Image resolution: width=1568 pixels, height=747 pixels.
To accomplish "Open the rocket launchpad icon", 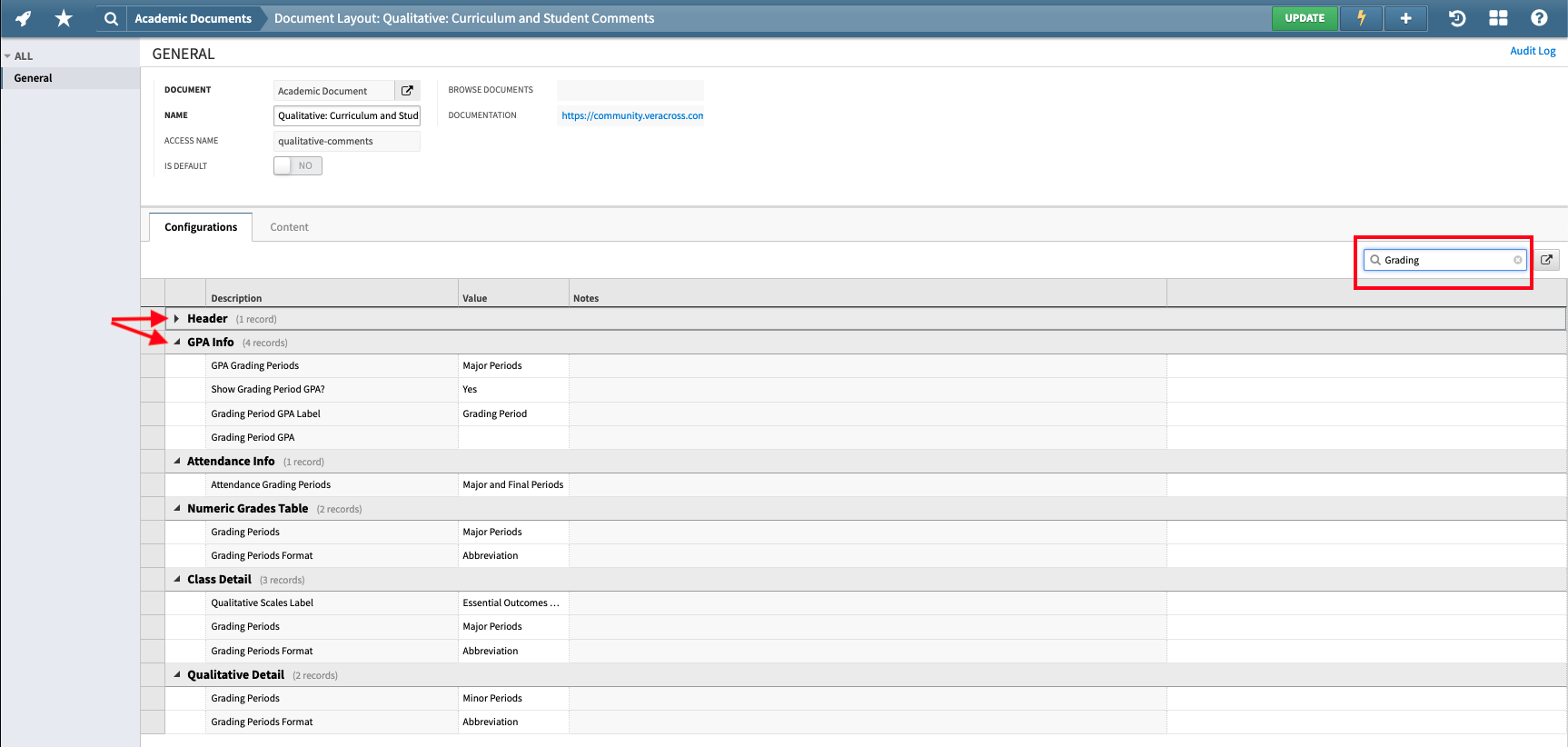I will coord(24,18).
